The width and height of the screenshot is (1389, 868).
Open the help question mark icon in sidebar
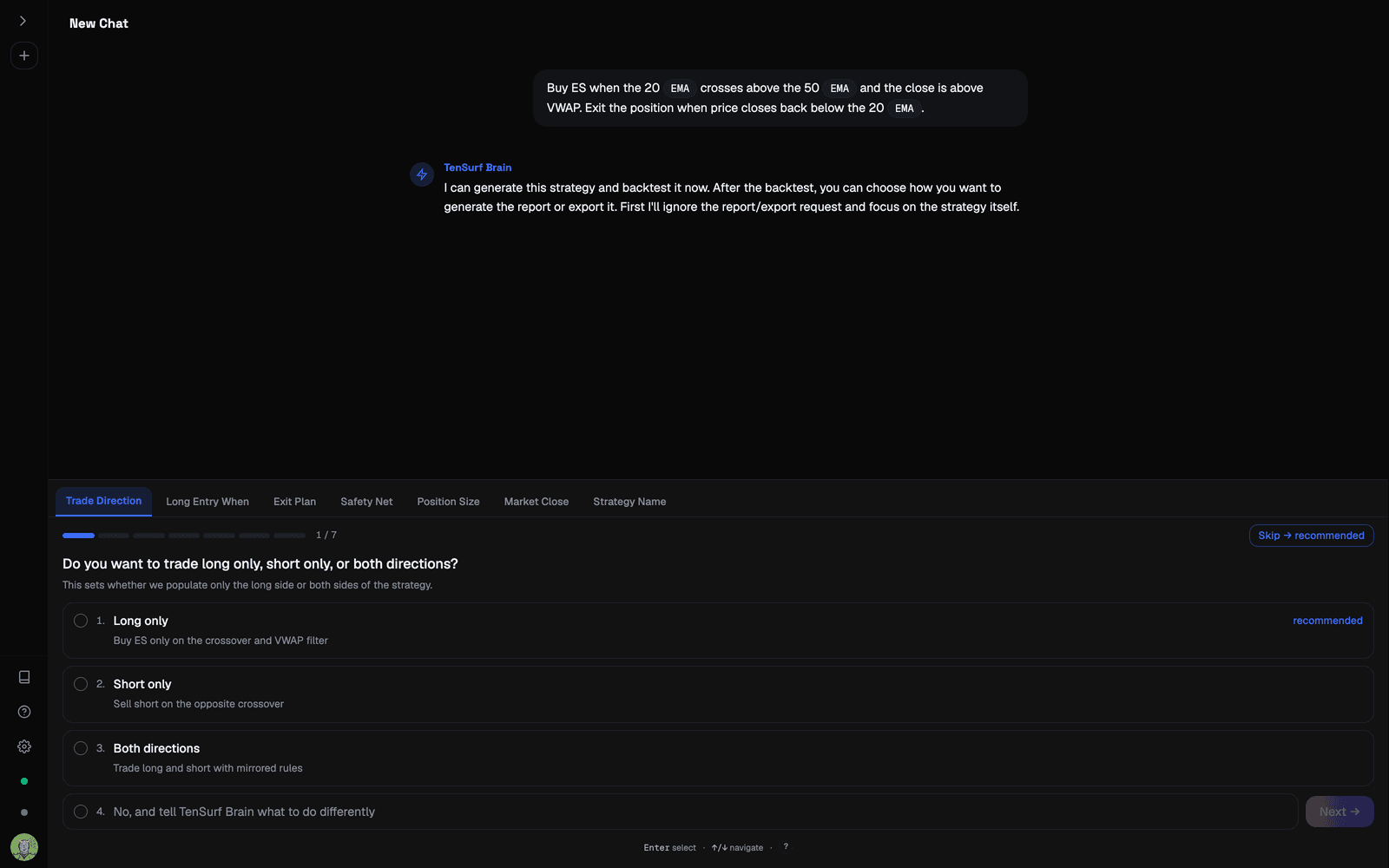(x=24, y=712)
